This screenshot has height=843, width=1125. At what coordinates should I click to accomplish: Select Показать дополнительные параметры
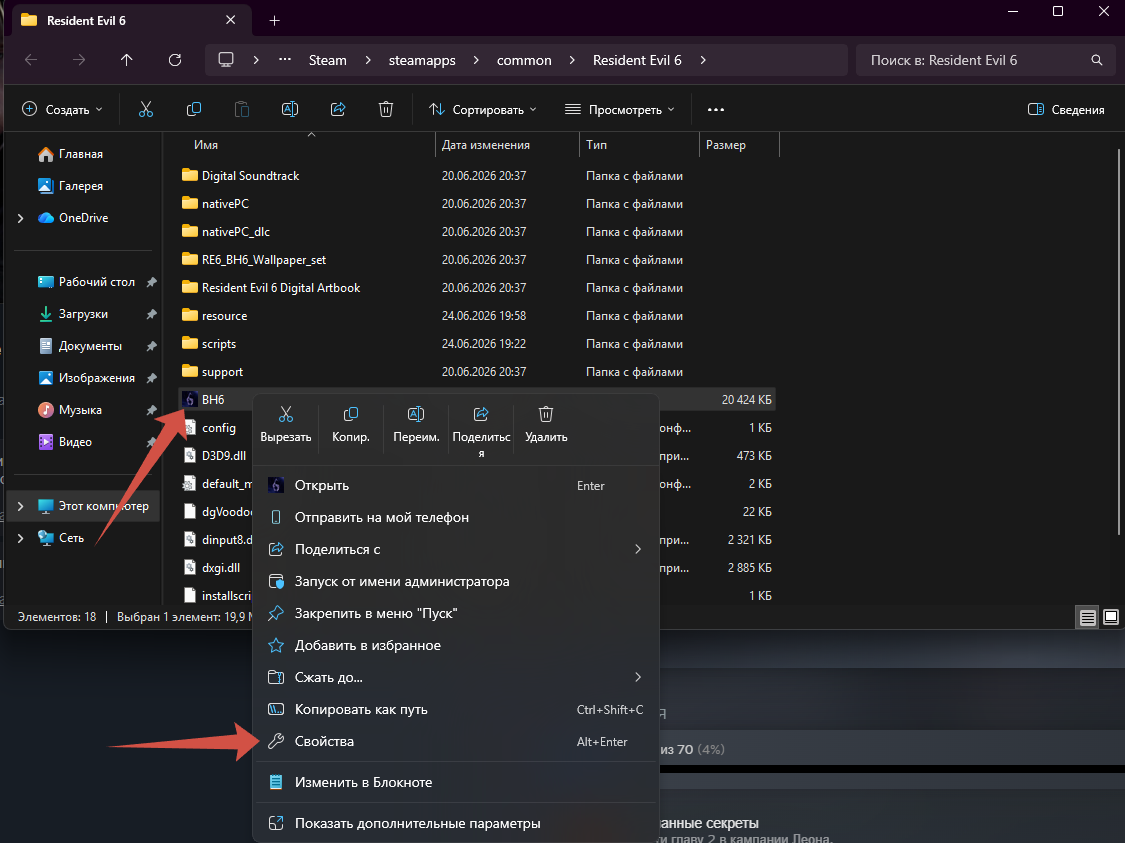[x=456, y=824]
